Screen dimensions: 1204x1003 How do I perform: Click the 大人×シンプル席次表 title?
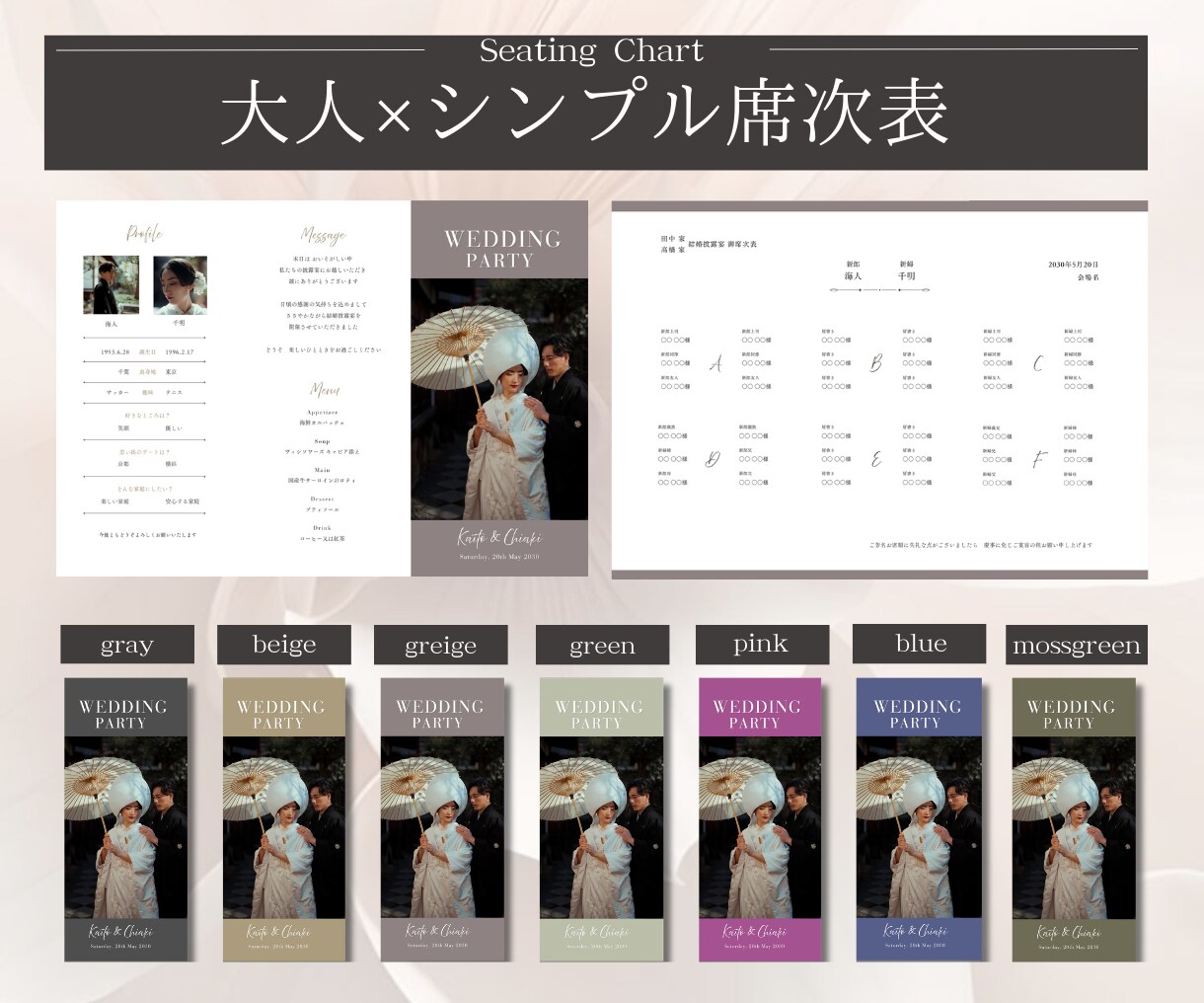584,114
